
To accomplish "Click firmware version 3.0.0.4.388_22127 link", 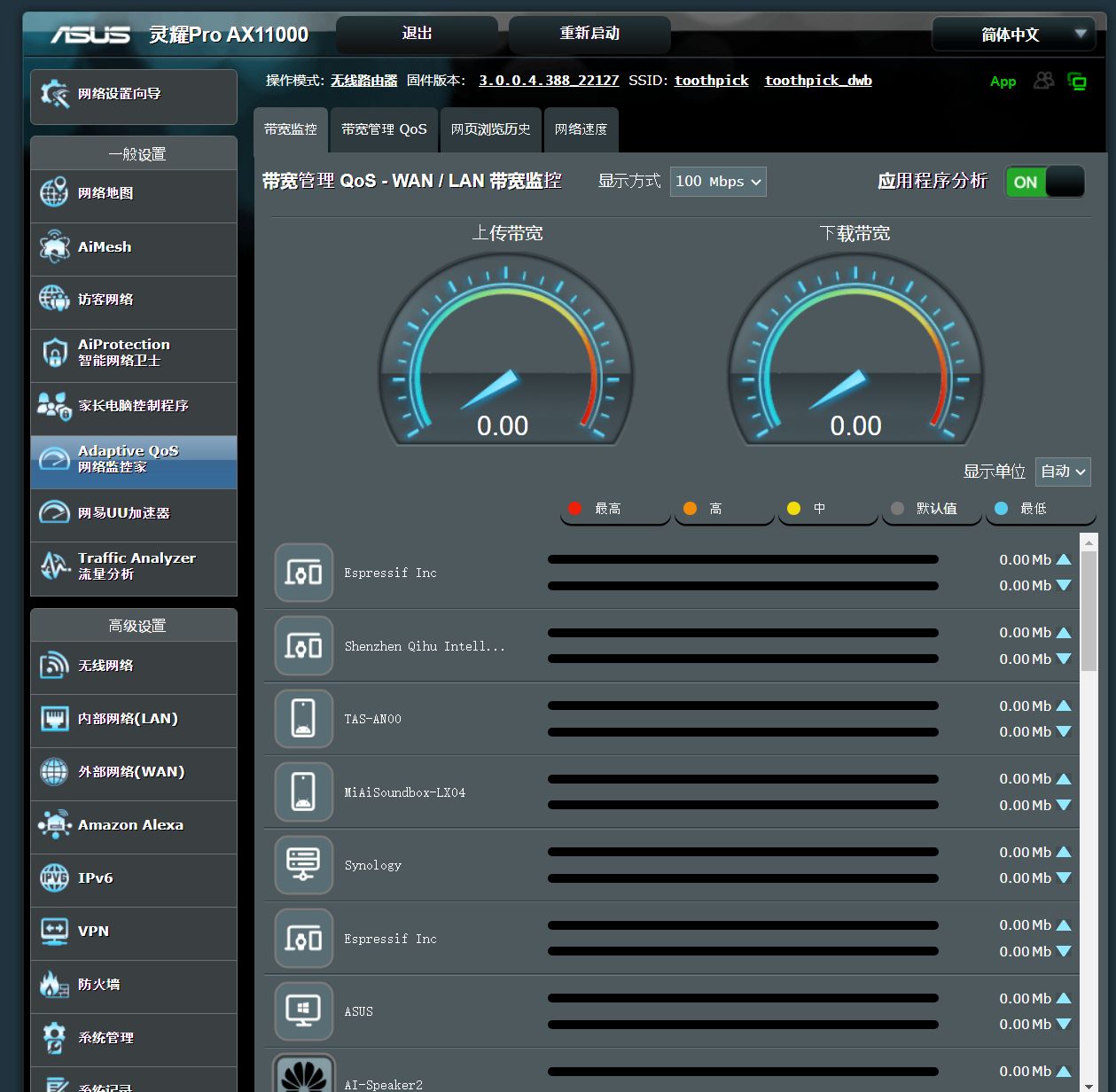I will (x=549, y=81).
